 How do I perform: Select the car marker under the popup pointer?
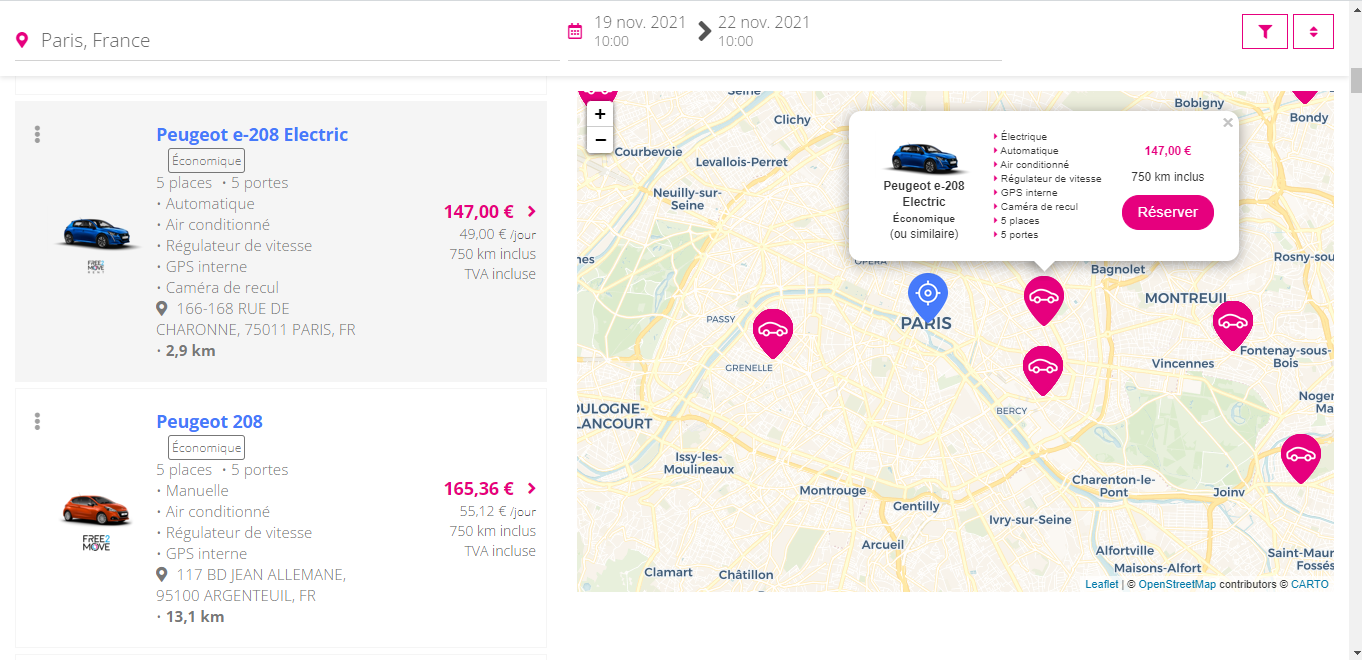pos(1044,300)
